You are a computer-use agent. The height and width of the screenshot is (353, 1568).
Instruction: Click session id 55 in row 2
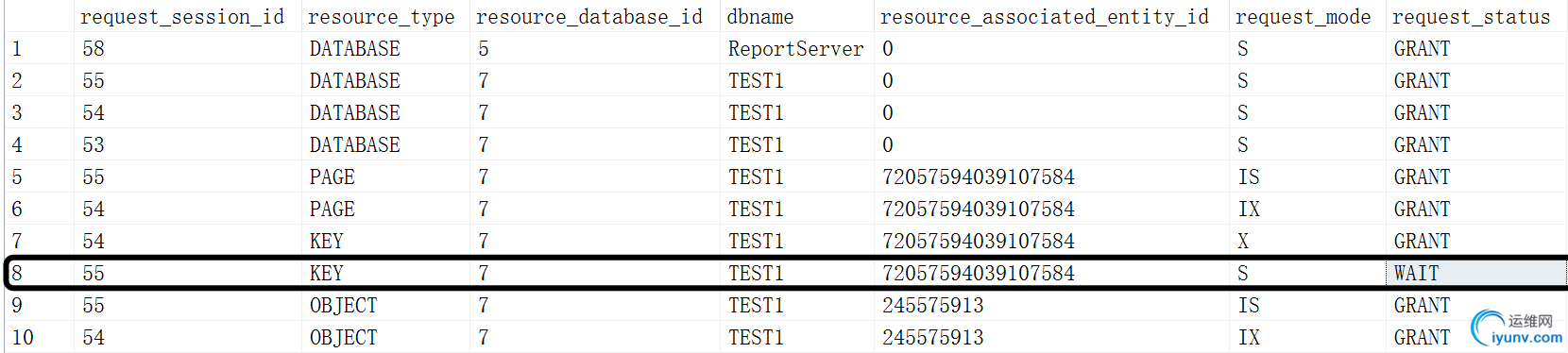(x=188, y=80)
